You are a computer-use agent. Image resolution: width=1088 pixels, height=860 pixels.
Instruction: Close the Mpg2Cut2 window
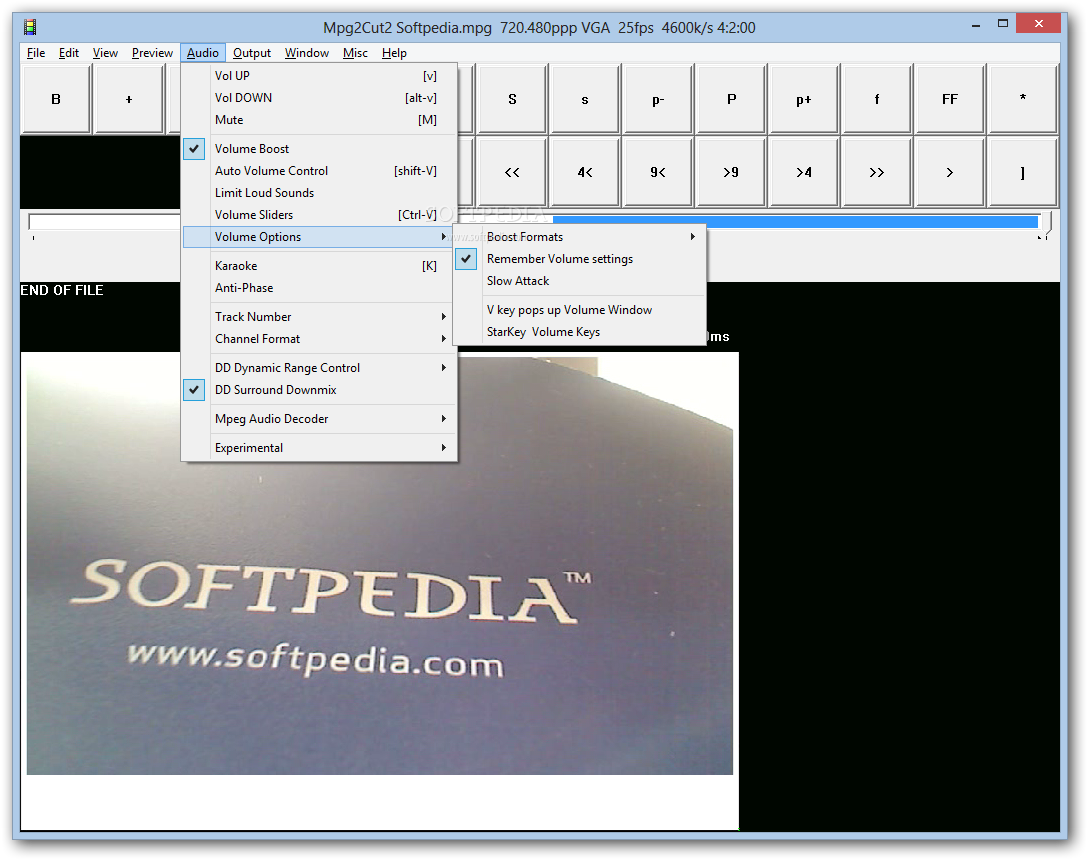pos(1039,24)
